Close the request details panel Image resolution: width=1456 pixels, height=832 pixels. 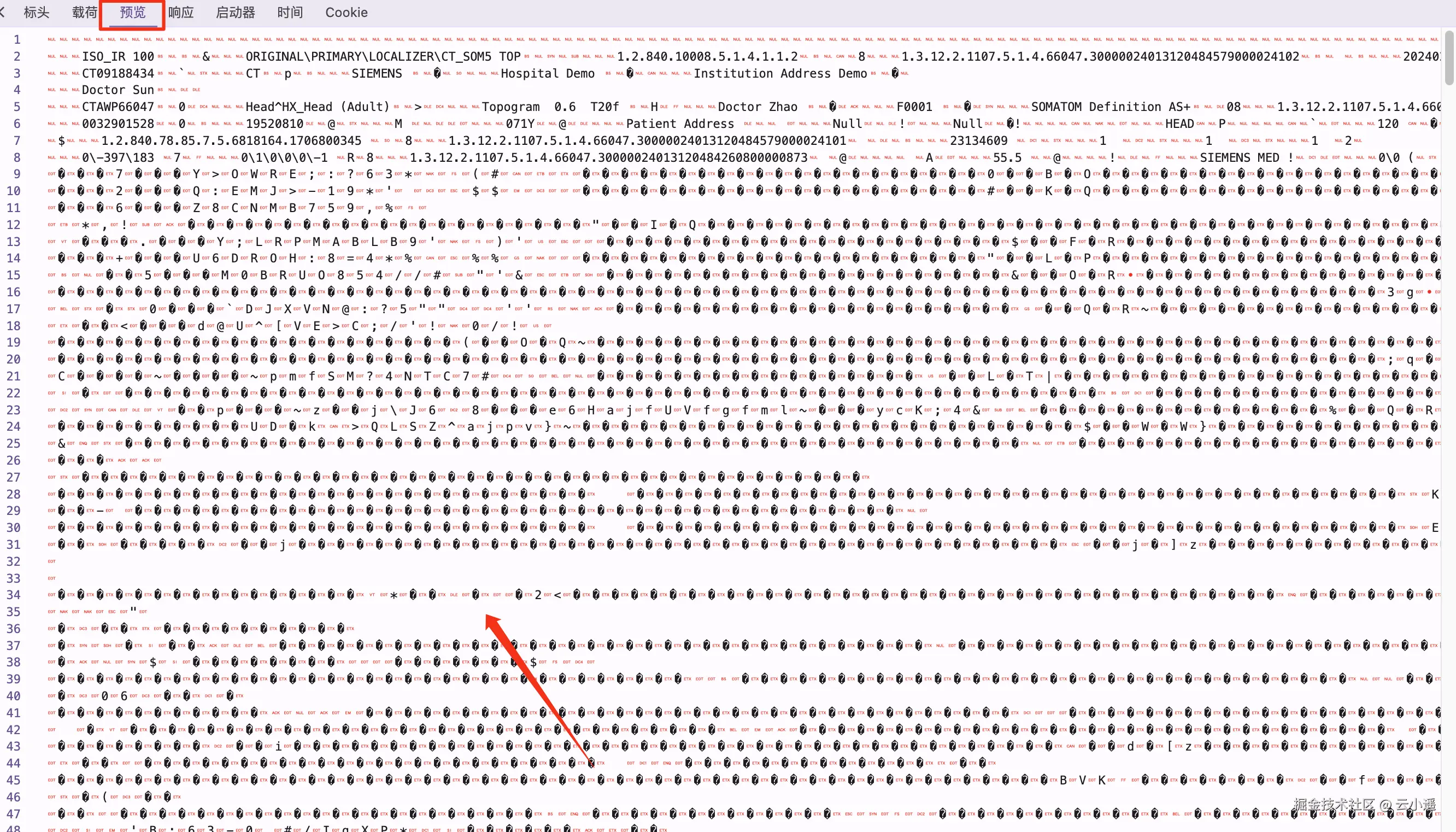2,13
